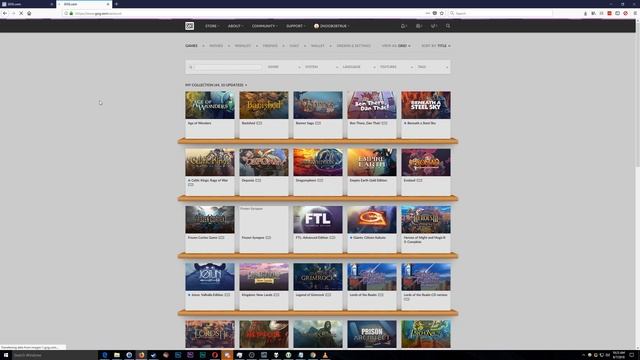Open File Explorer from the taskbar
640x360 pixels.
pyautogui.click(x=117, y=355)
